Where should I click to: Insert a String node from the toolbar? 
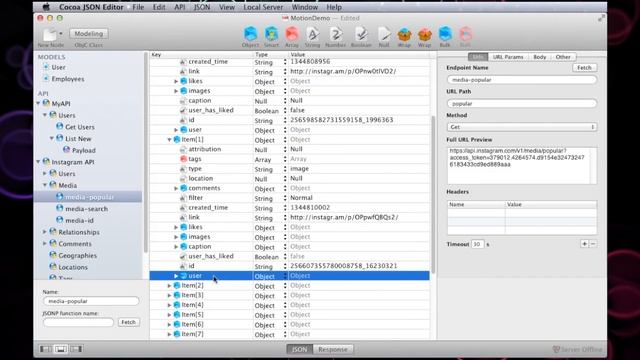click(x=313, y=34)
